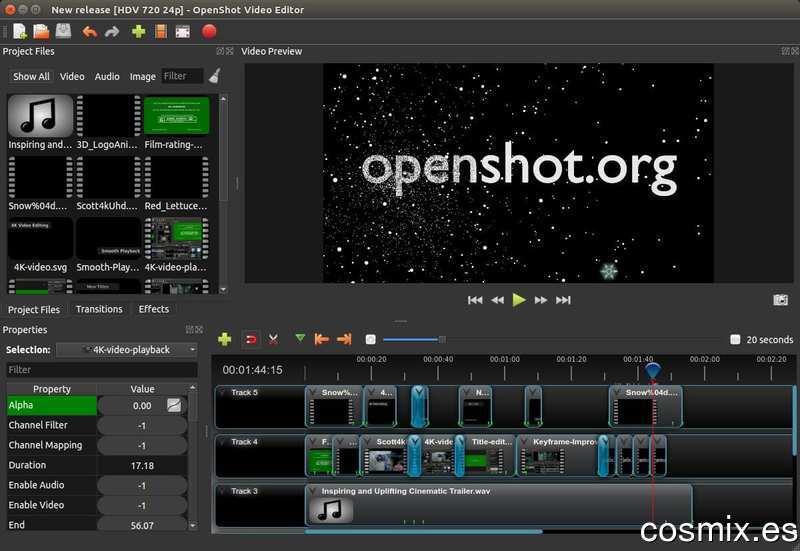Adjust the timeline zoom slider
The width and height of the screenshot is (800, 551).
click(442, 339)
